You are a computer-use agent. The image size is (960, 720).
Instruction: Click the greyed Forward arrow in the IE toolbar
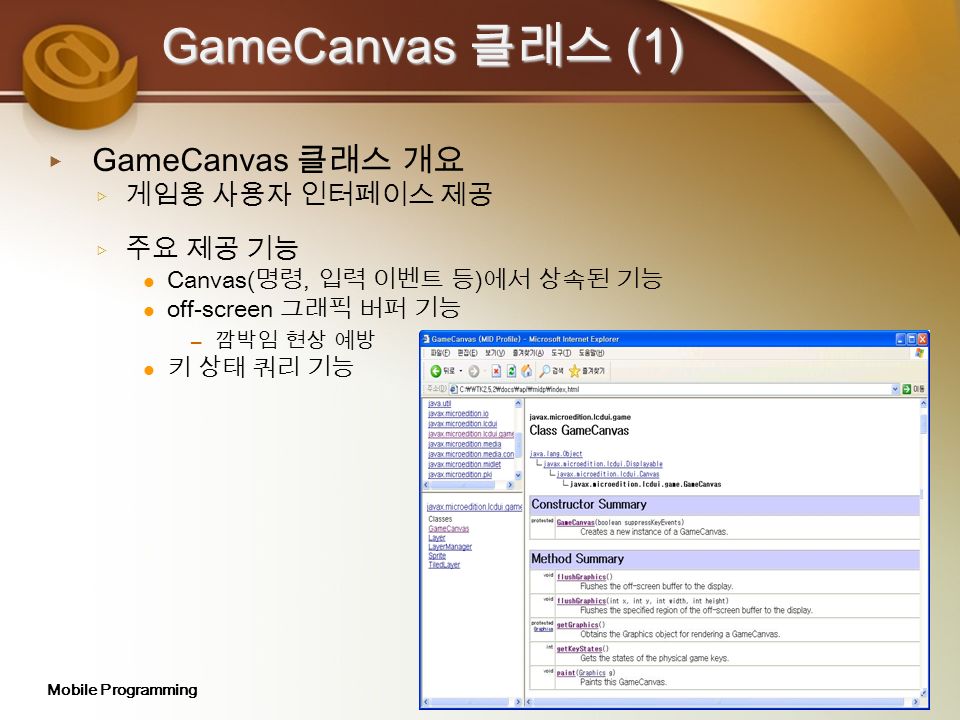tap(473, 371)
